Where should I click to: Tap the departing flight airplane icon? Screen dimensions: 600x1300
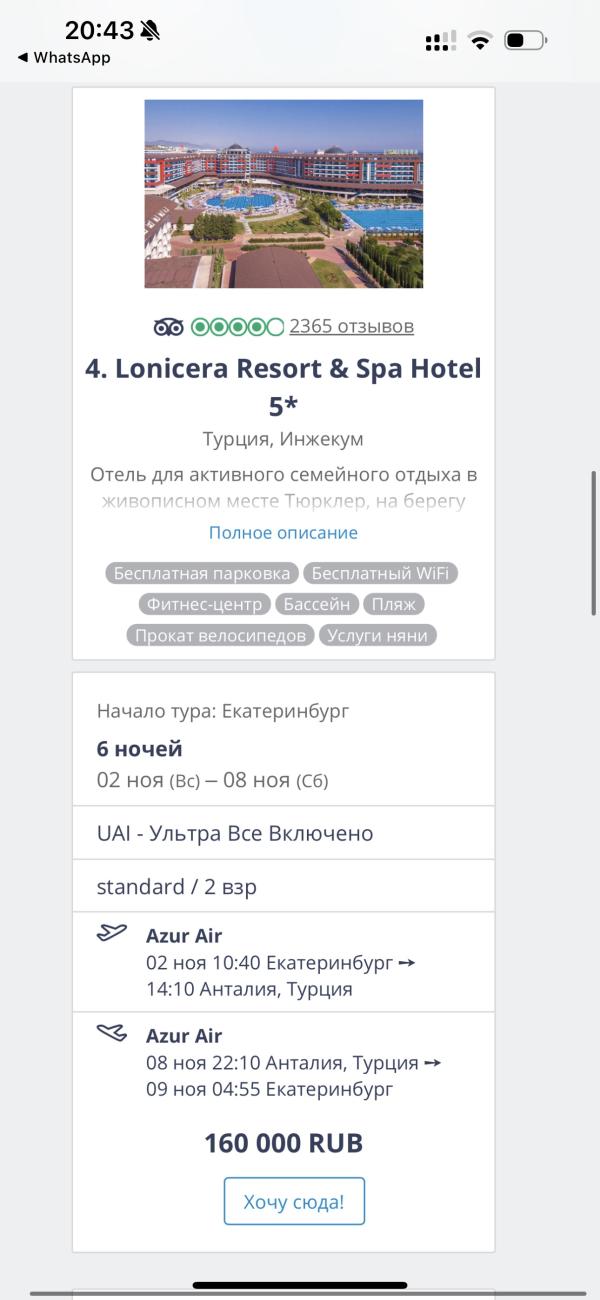click(x=112, y=933)
